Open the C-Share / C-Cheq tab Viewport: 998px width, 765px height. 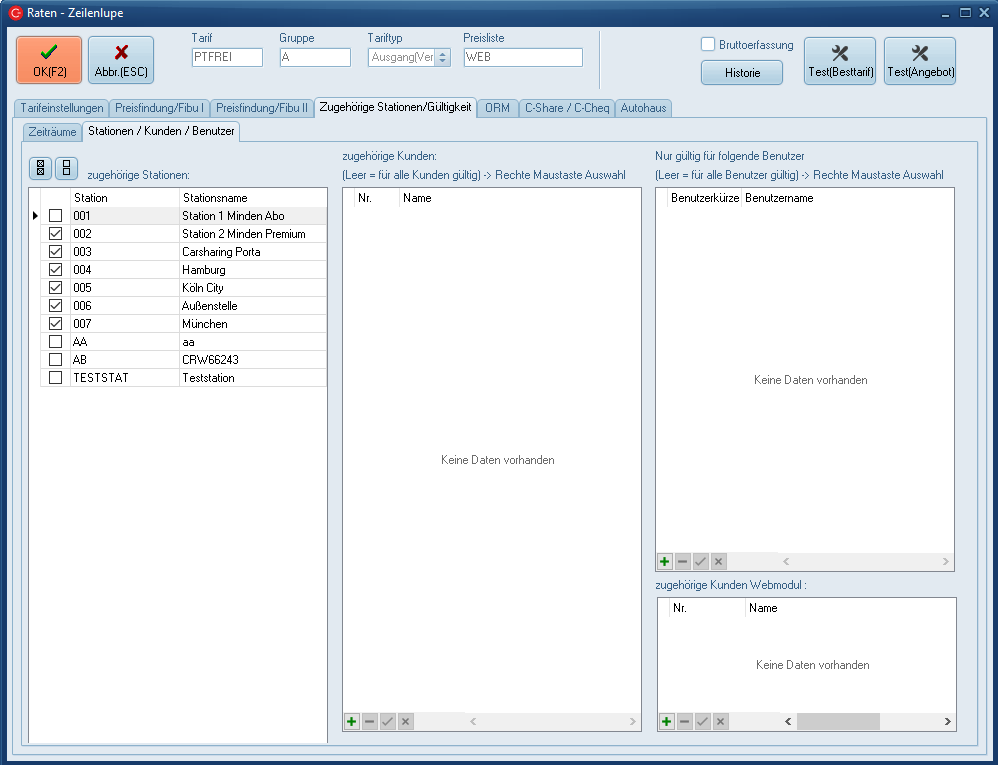coord(567,108)
